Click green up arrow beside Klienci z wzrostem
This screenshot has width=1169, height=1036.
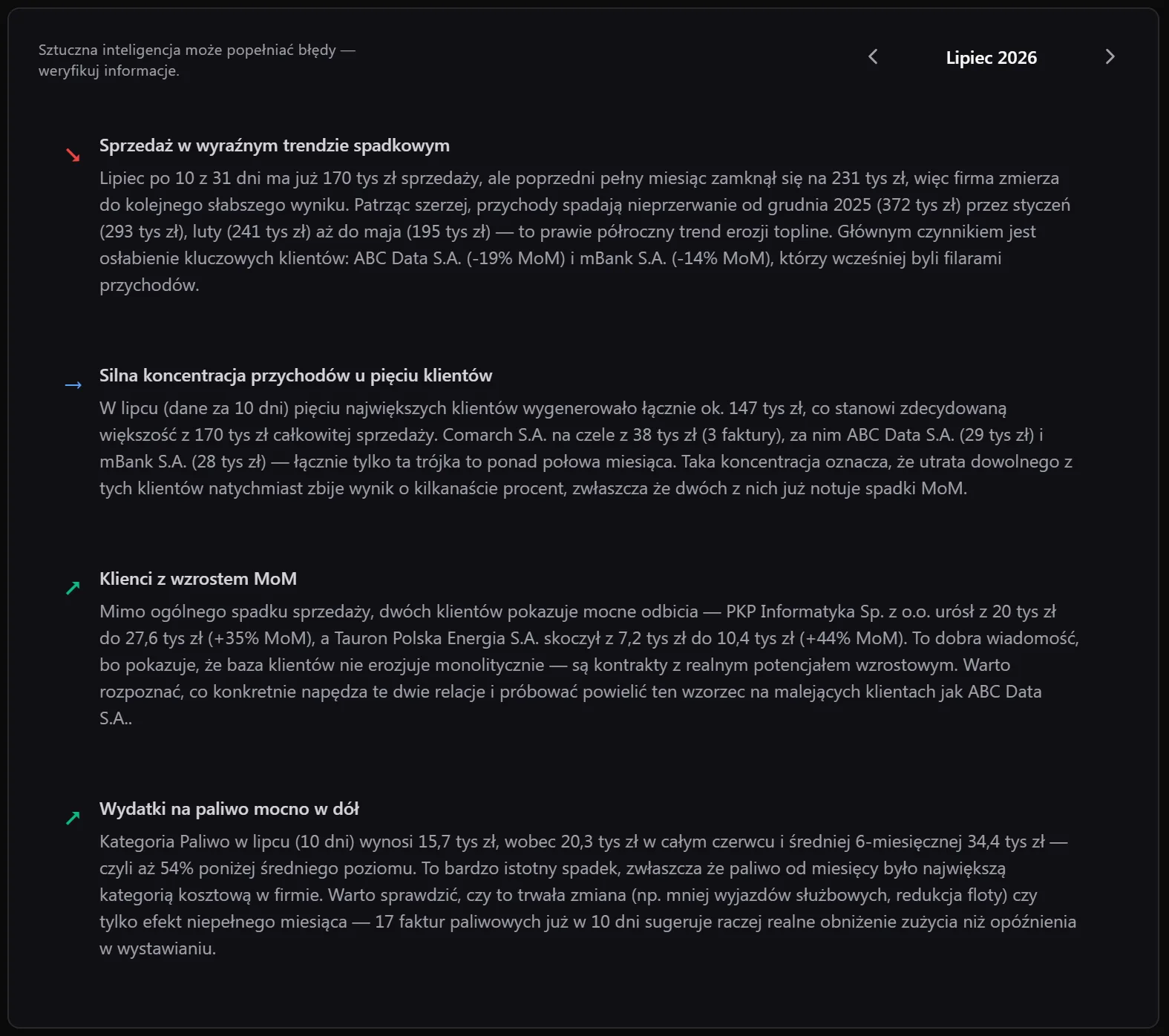pos(73,589)
